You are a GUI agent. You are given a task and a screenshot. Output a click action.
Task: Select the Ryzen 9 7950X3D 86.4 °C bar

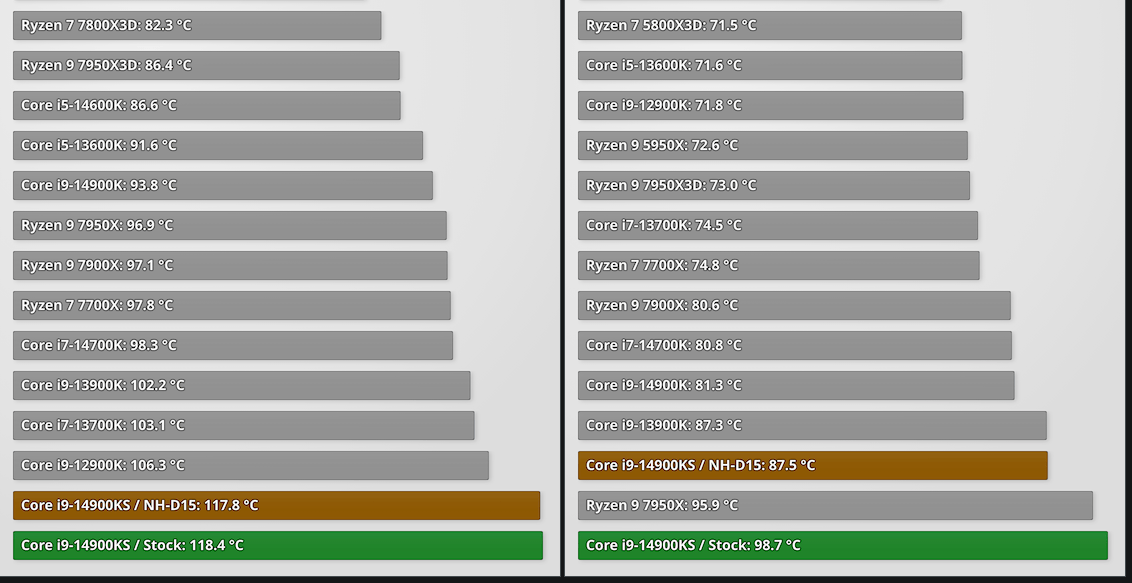click(x=206, y=66)
